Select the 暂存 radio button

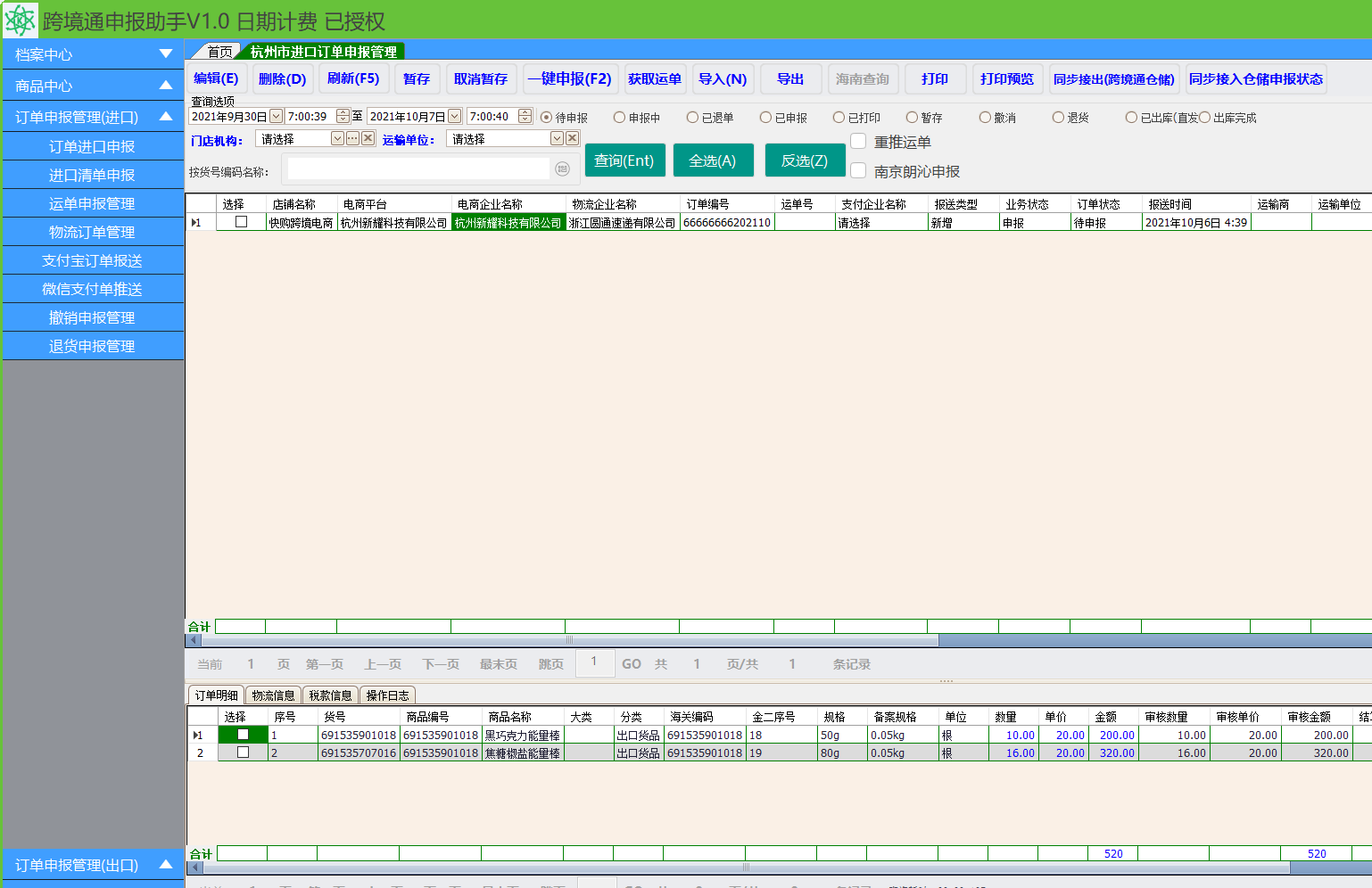[x=912, y=118]
